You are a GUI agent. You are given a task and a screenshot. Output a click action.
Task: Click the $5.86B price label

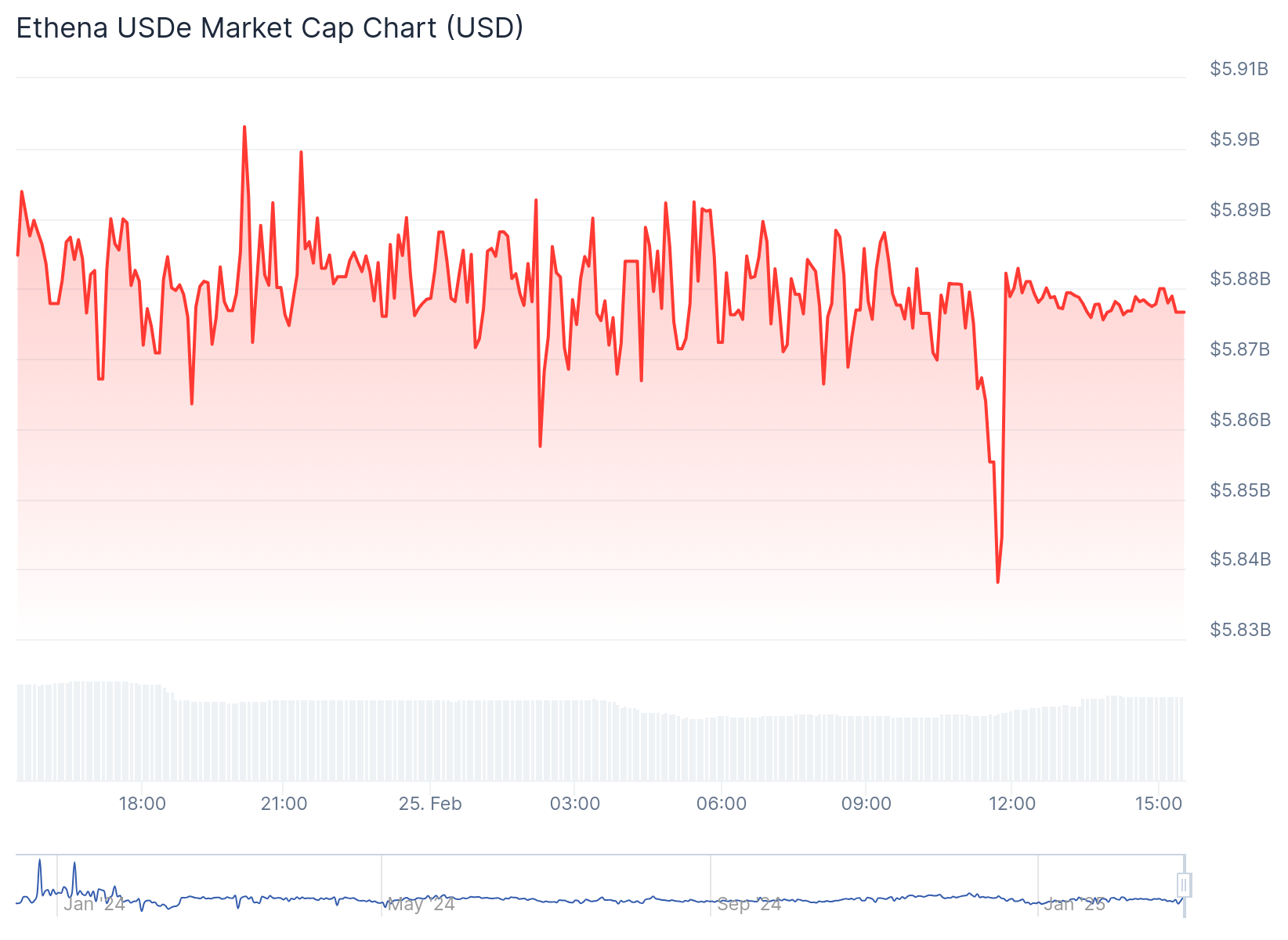(x=1240, y=420)
